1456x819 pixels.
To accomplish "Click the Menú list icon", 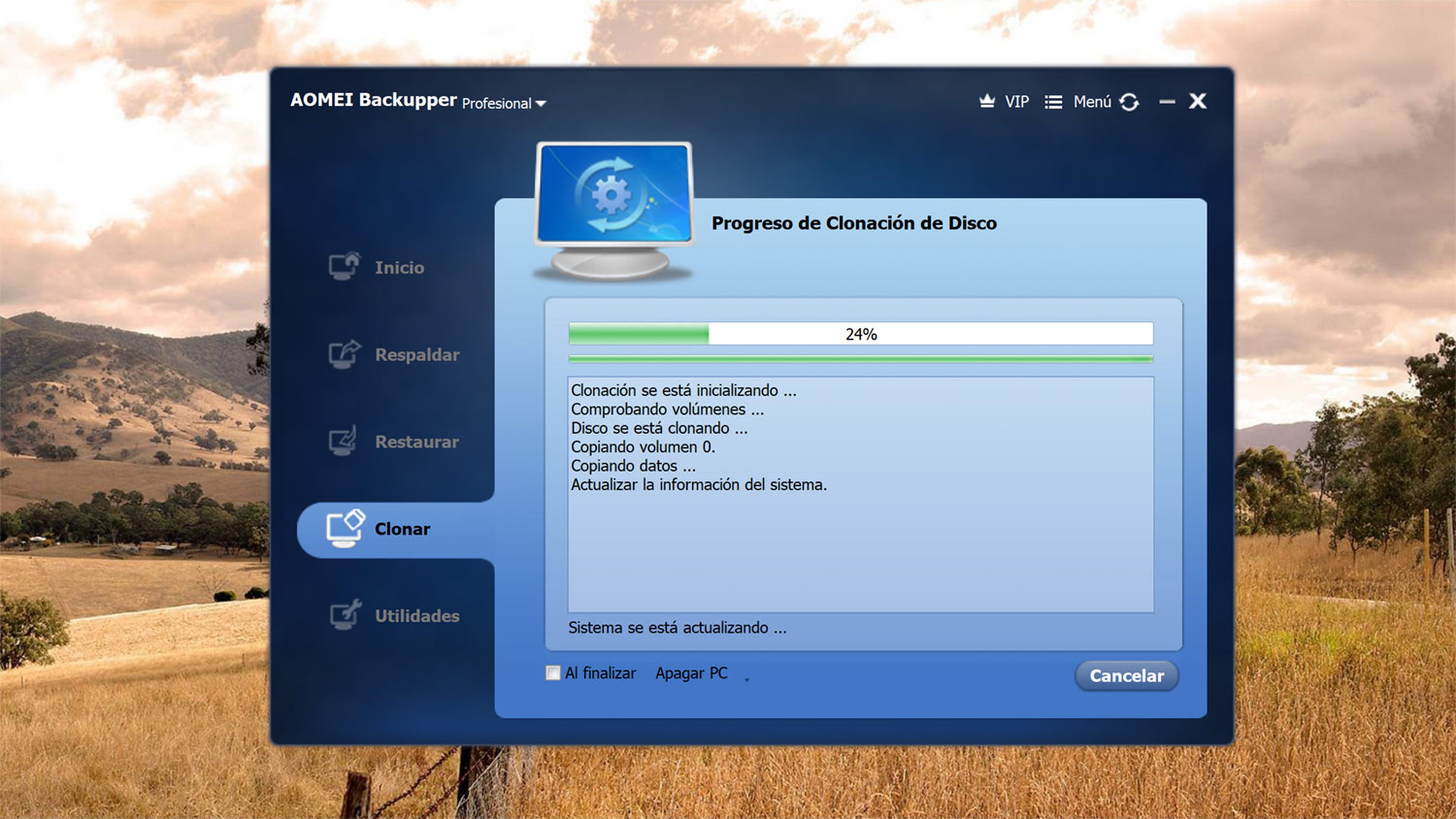I will pos(1053,102).
